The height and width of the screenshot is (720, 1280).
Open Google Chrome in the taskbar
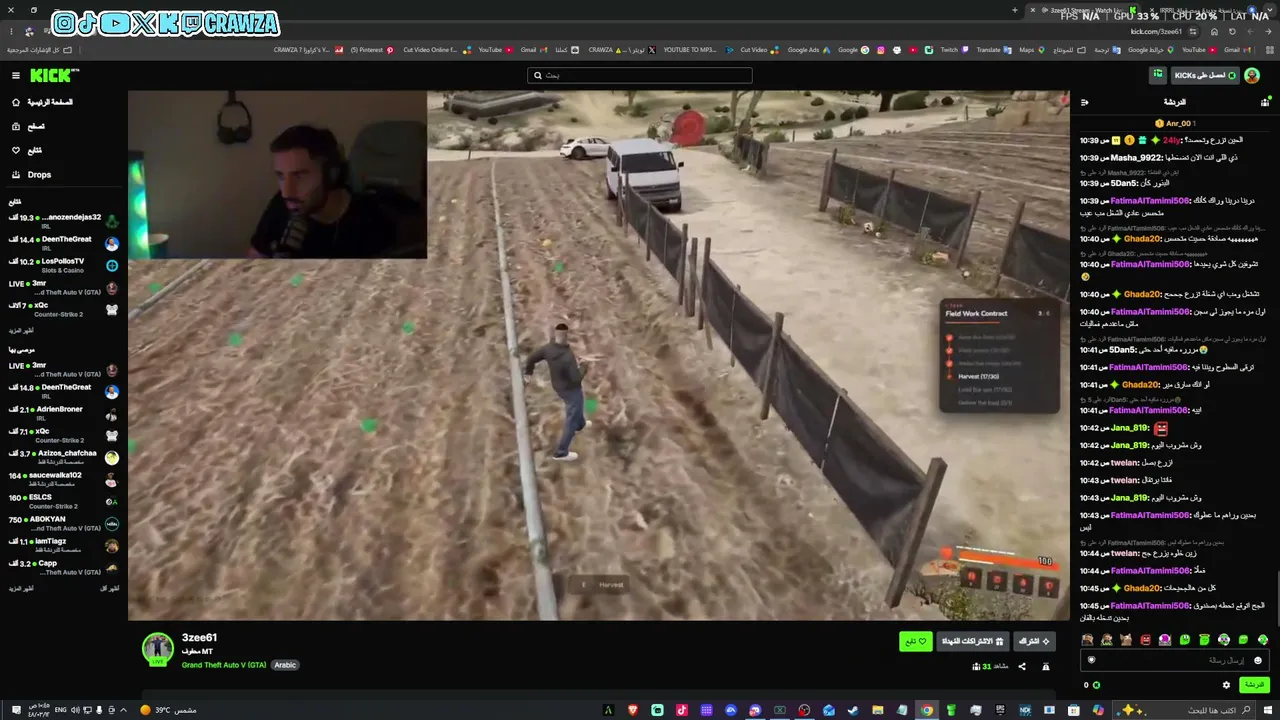click(927, 710)
